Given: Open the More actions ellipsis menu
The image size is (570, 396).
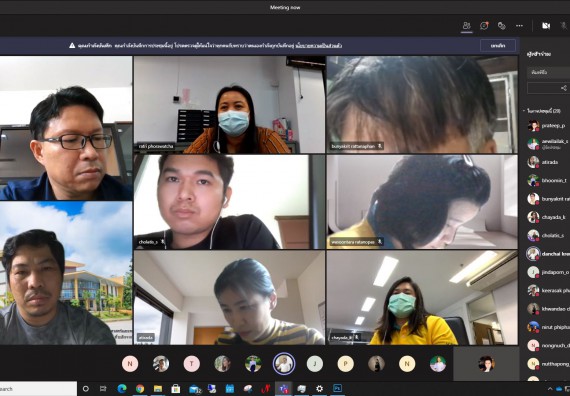Looking at the screenshot, I should tap(519, 26).
